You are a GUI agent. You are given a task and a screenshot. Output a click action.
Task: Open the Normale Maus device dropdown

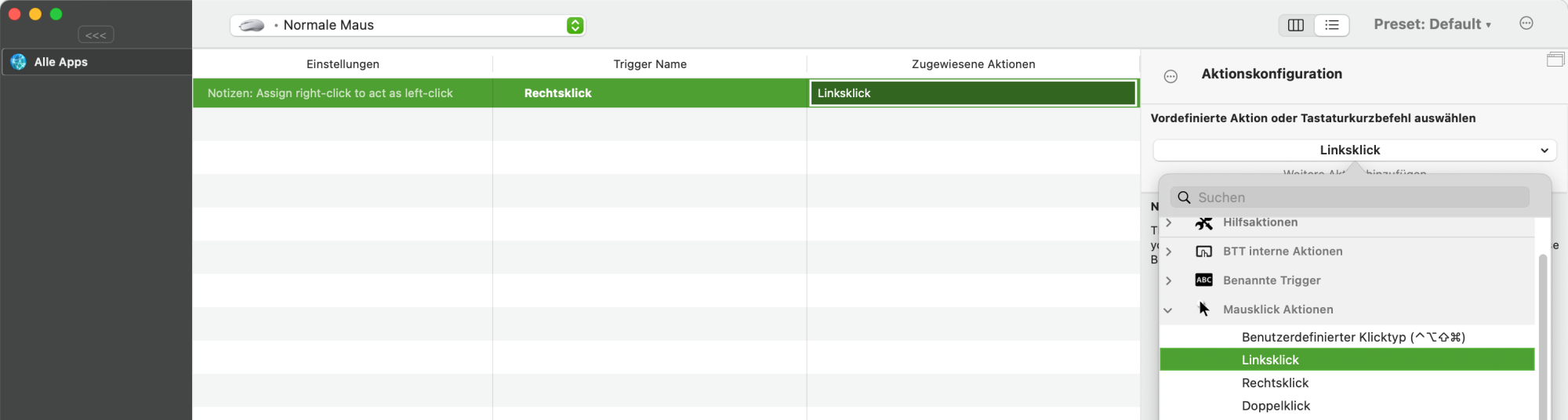(x=575, y=25)
